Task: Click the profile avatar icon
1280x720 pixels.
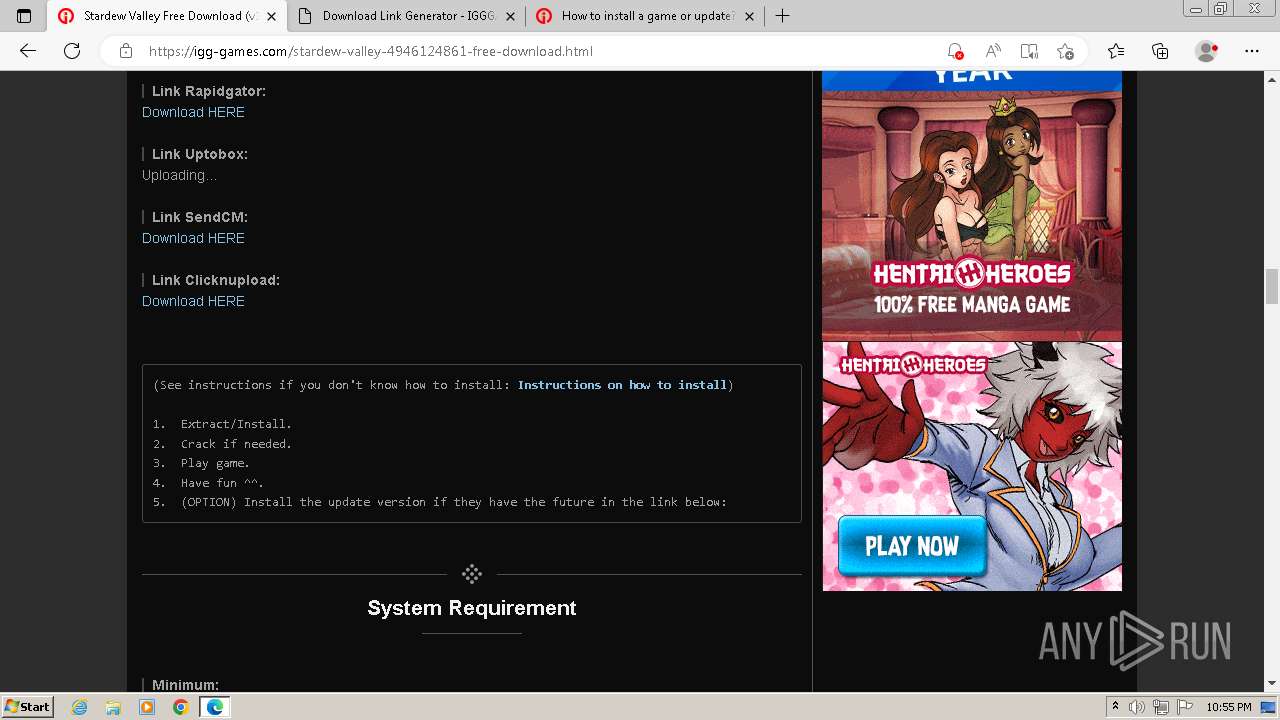Action: tap(1207, 51)
